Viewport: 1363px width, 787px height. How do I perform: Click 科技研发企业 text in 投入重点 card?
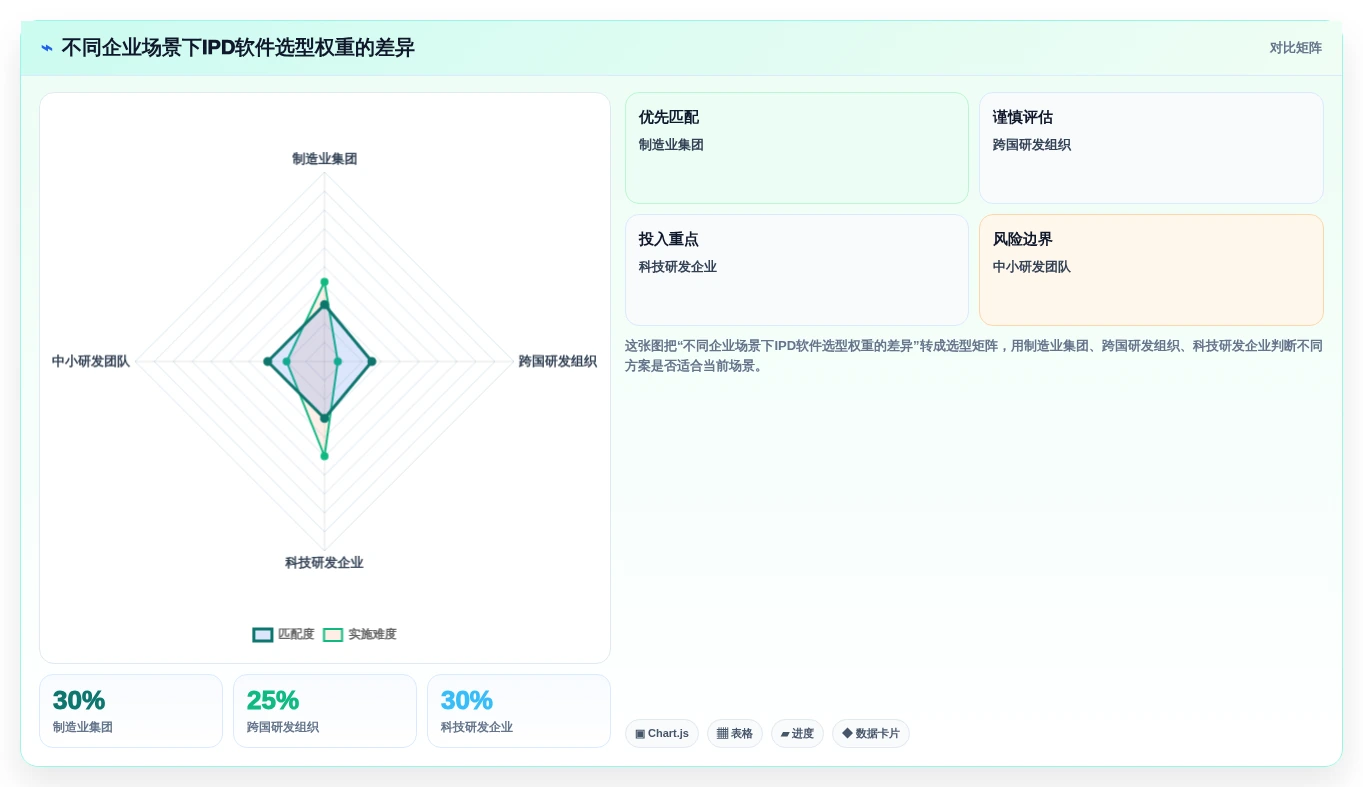678,267
